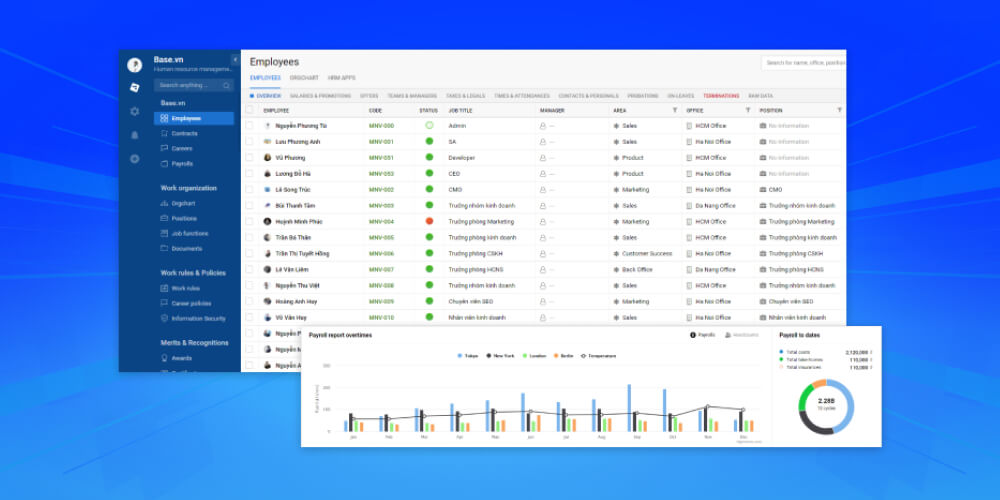This screenshot has height=500, width=1000.
Task: Click the user avatar at top left
Action: pyautogui.click(x=134, y=65)
